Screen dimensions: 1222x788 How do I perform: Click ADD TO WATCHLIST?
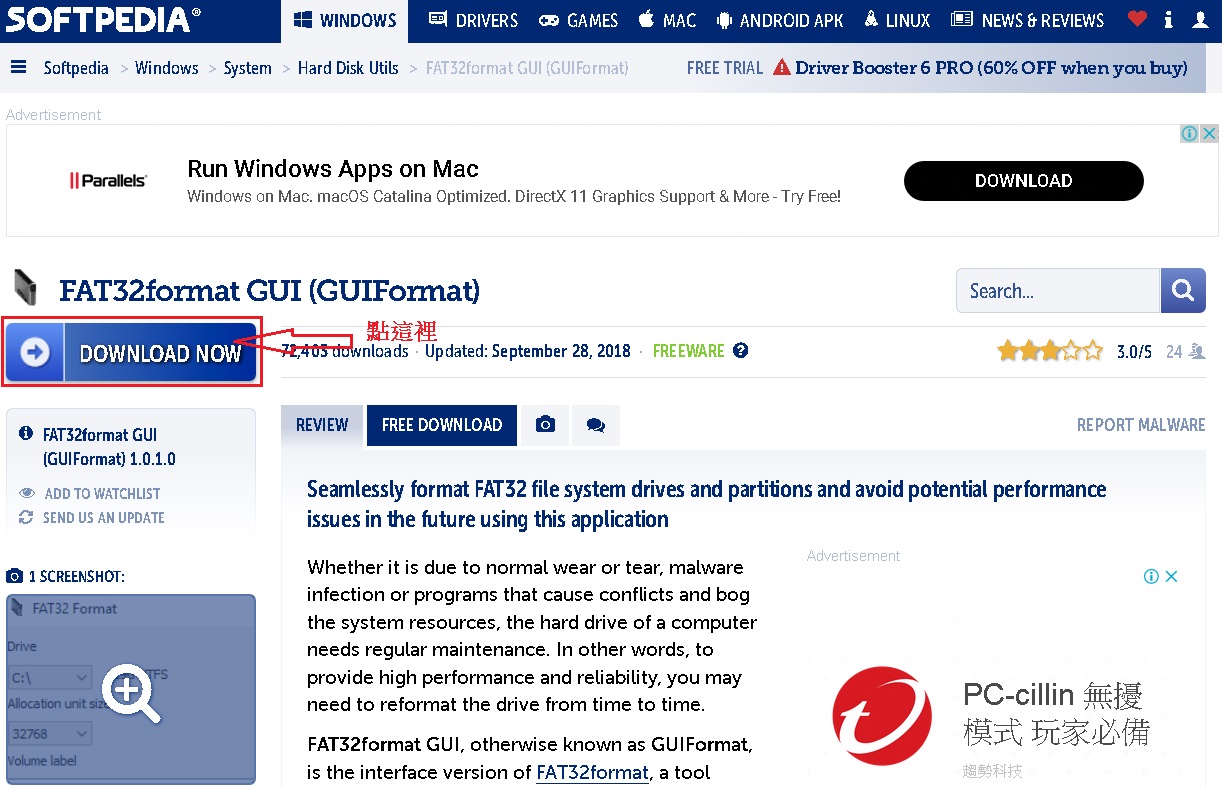coord(102,493)
